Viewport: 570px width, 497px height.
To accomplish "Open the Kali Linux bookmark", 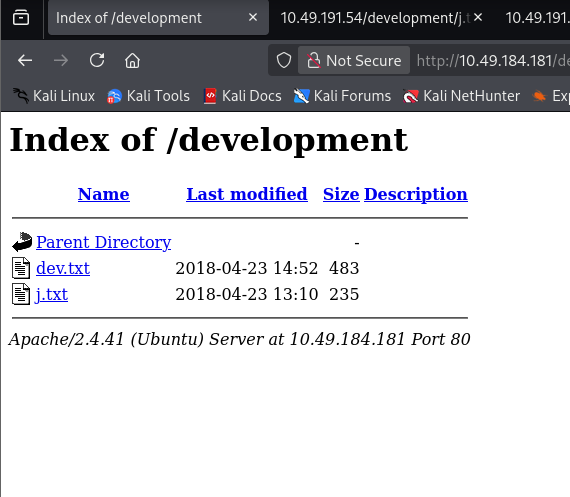I will (x=53, y=96).
